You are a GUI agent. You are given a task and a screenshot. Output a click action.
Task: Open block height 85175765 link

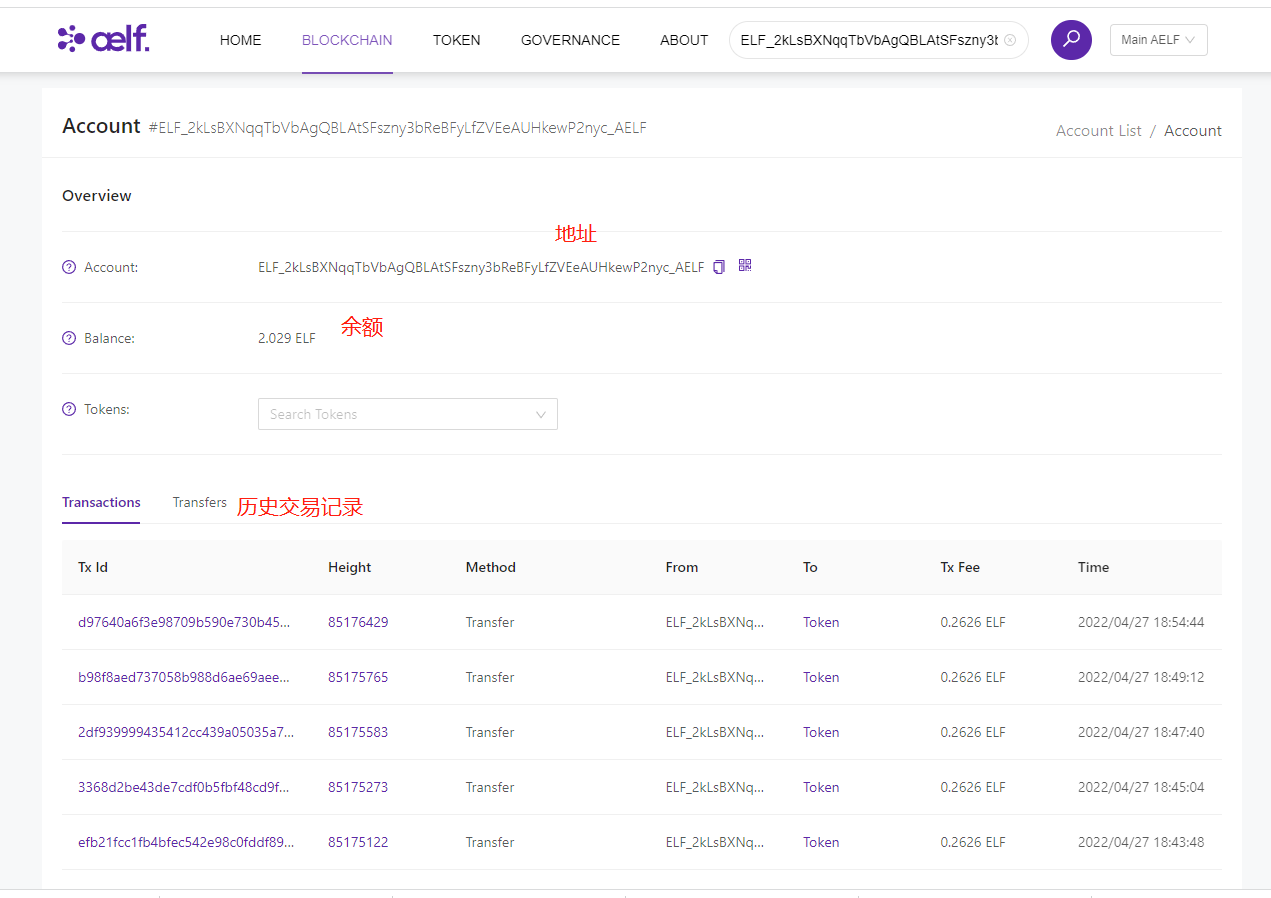coord(358,677)
